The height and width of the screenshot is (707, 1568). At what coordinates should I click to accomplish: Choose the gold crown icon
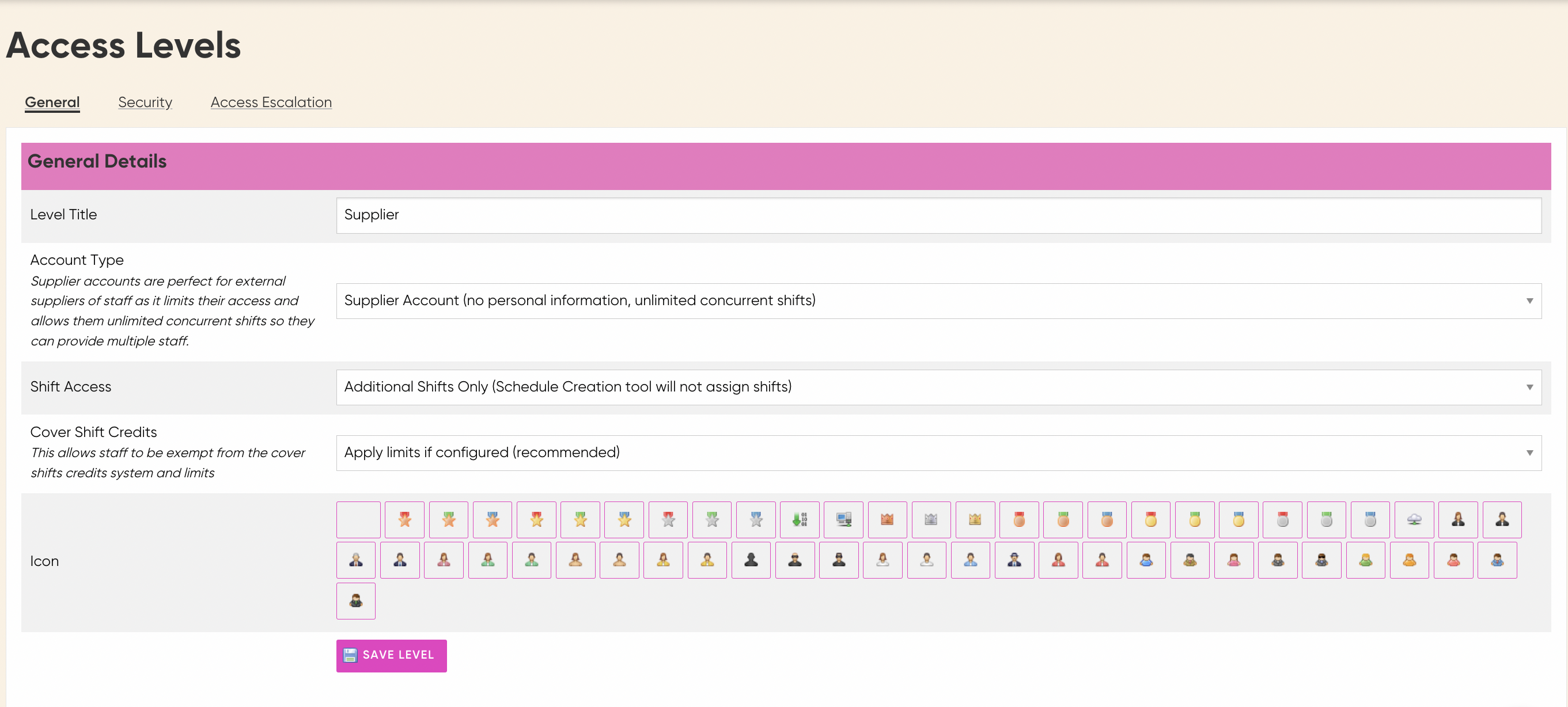[x=975, y=520]
